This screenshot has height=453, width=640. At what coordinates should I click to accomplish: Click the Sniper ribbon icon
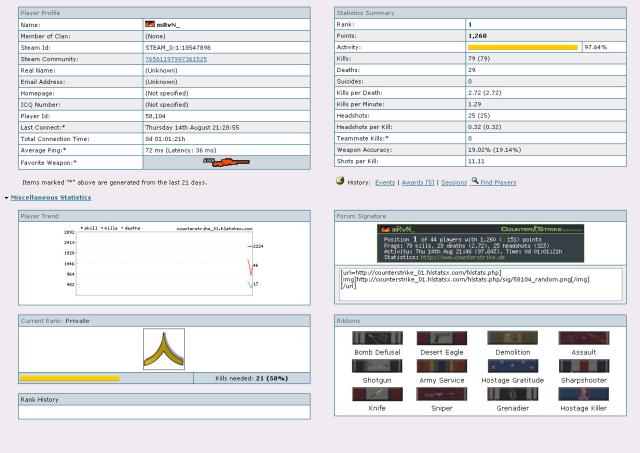[441, 394]
